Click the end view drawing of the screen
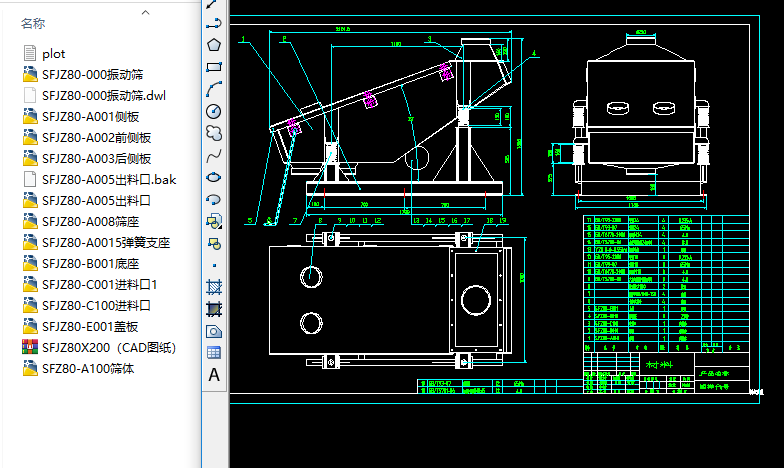This screenshot has width=784, height=468. click(x=640, y=118)
